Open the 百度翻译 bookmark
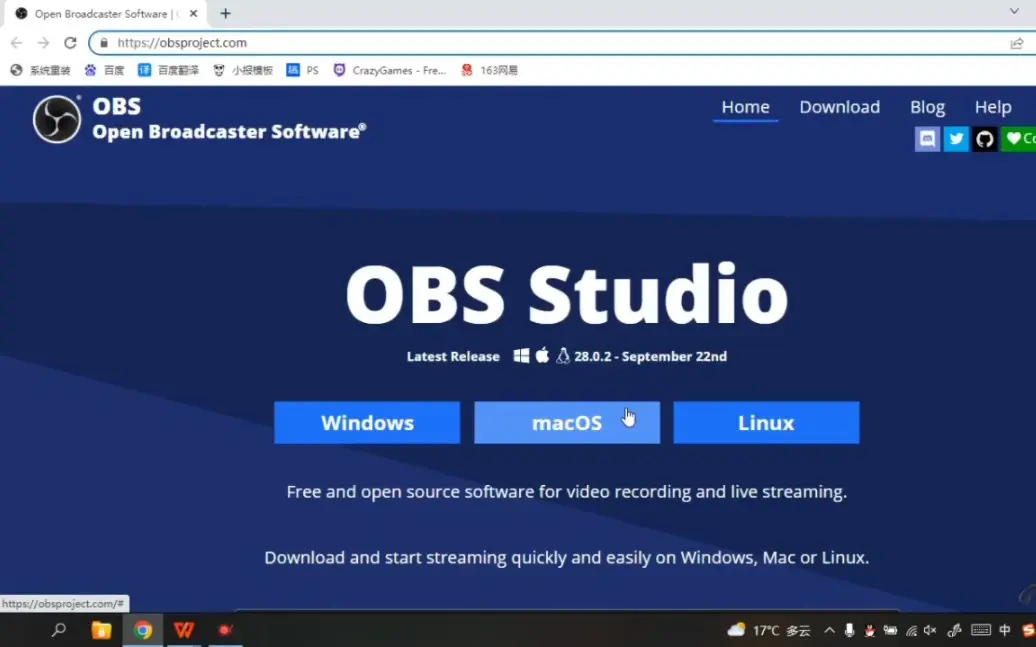 [168, 70]
